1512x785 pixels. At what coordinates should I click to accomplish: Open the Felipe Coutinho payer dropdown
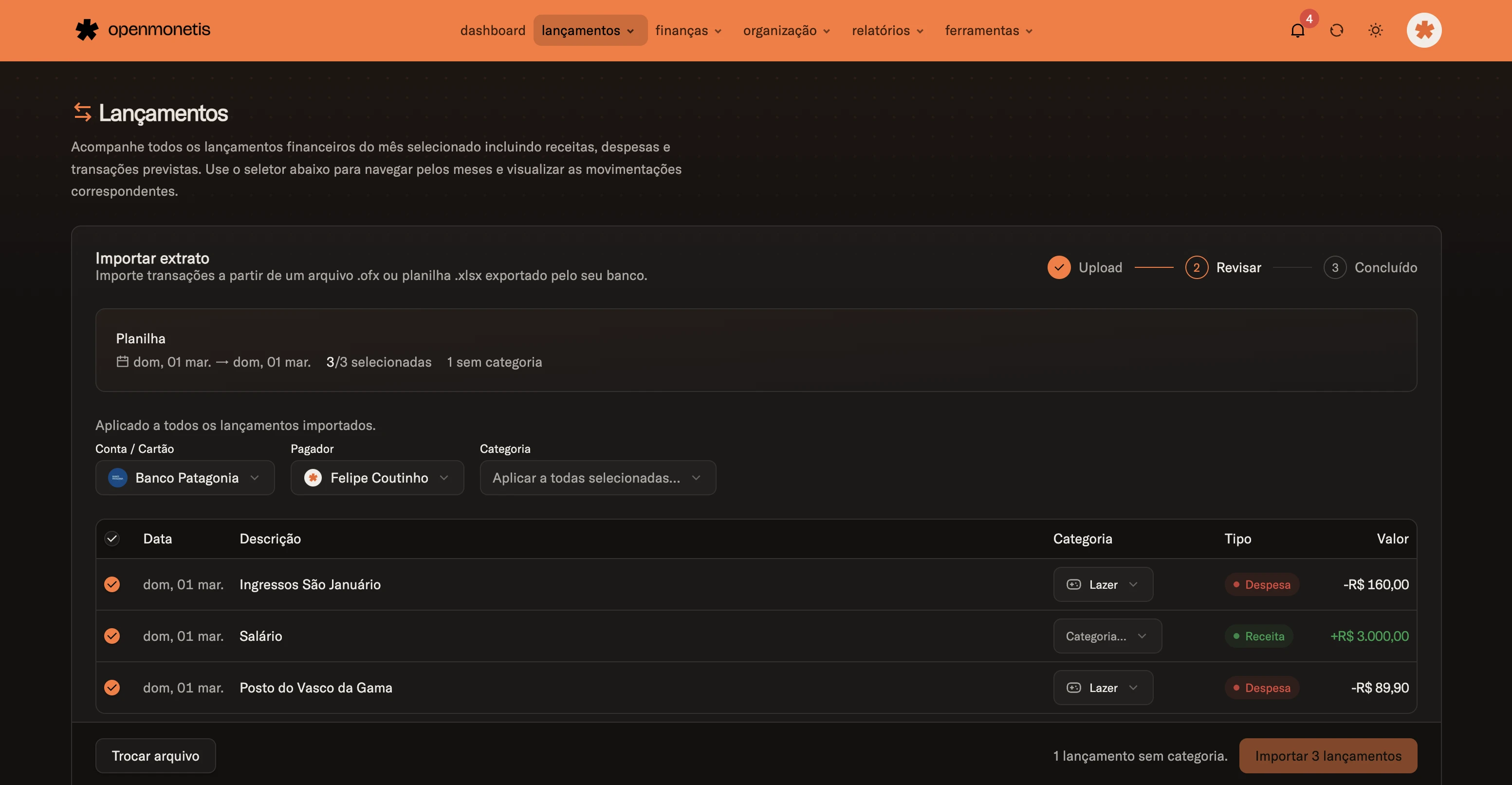tap(377, 477)
